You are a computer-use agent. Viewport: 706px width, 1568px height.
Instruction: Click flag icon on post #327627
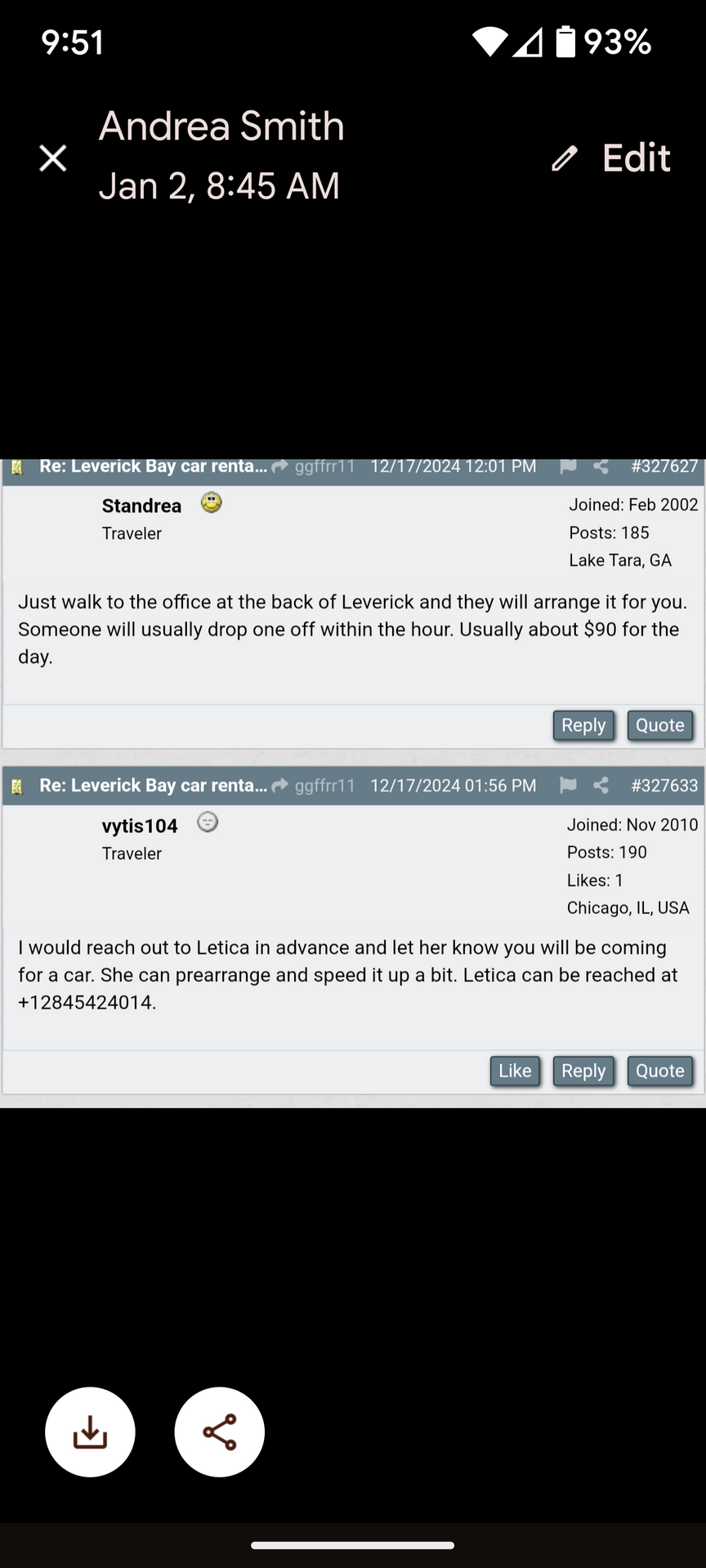(x=568, y=466)
